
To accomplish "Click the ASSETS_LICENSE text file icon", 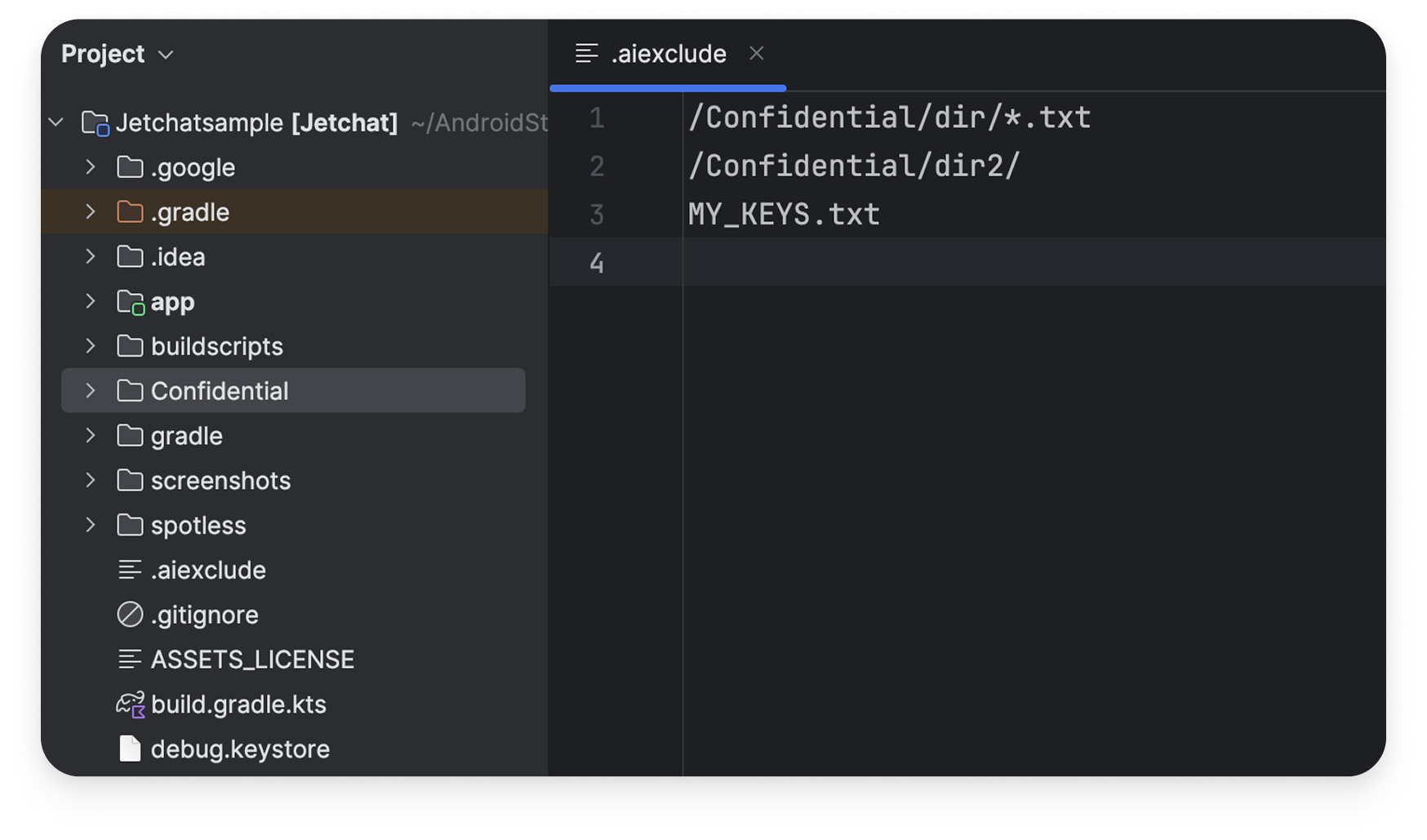I will 129,659.
